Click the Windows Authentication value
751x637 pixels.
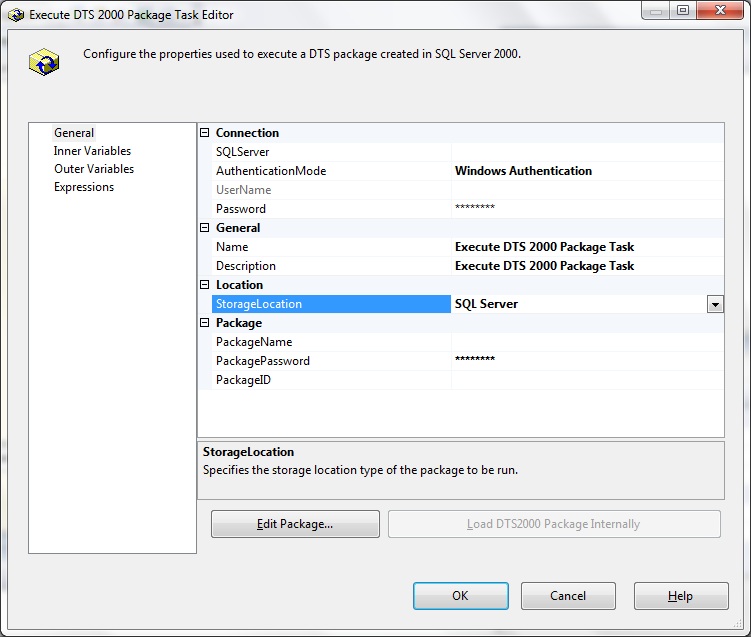(523, 171)
